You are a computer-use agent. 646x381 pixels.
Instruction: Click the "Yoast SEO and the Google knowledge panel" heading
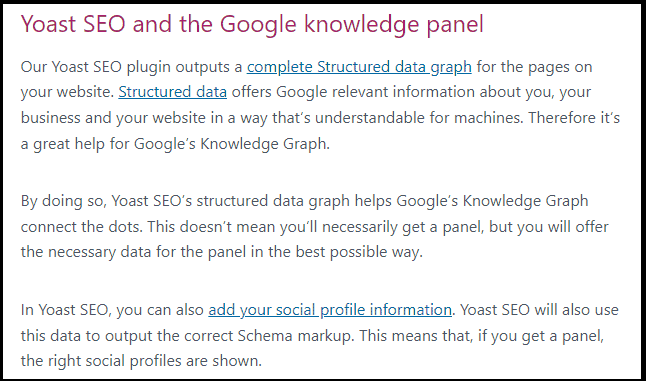click(252, 24)
